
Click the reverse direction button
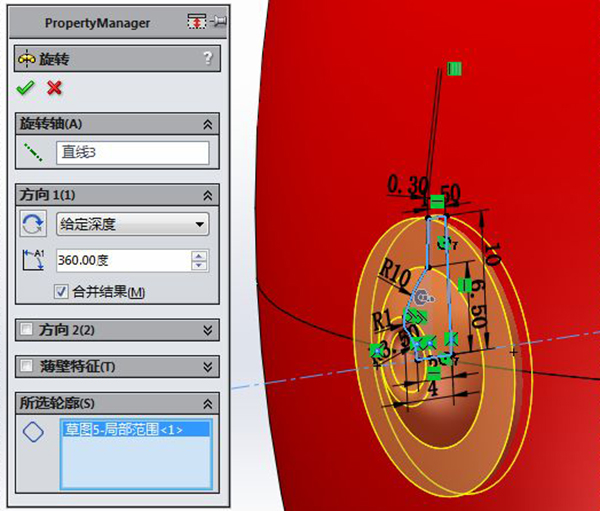[33, 224]
